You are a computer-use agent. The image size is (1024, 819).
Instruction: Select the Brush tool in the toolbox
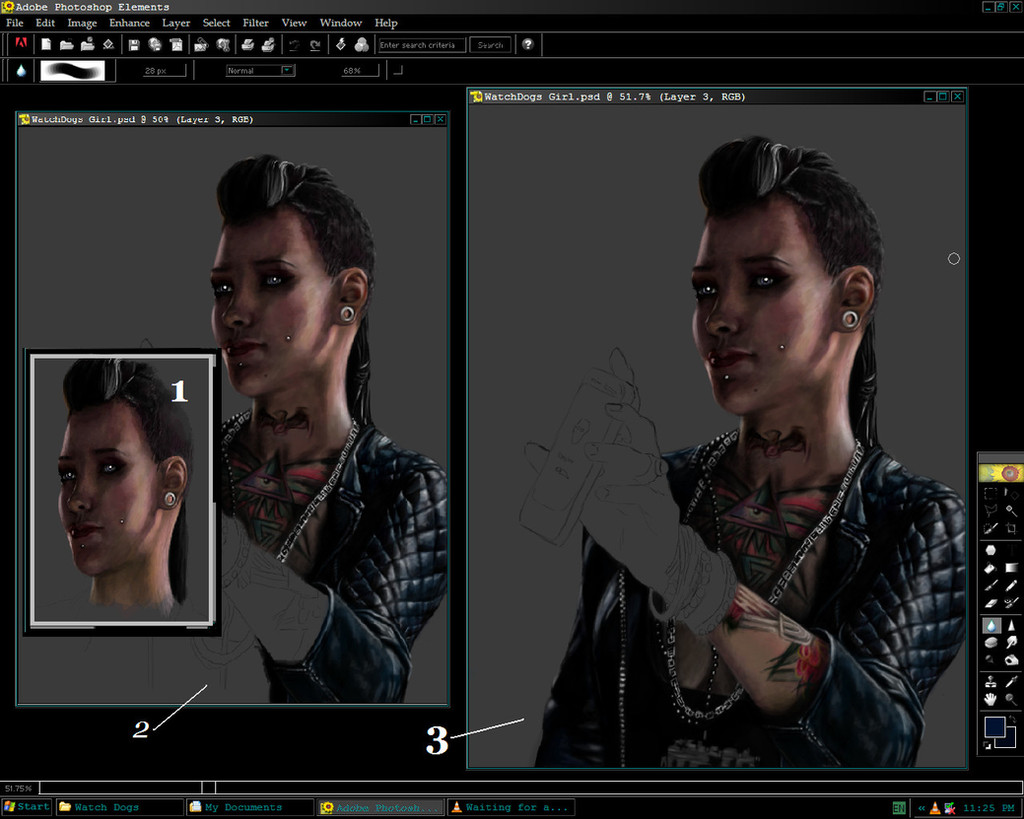991,585
